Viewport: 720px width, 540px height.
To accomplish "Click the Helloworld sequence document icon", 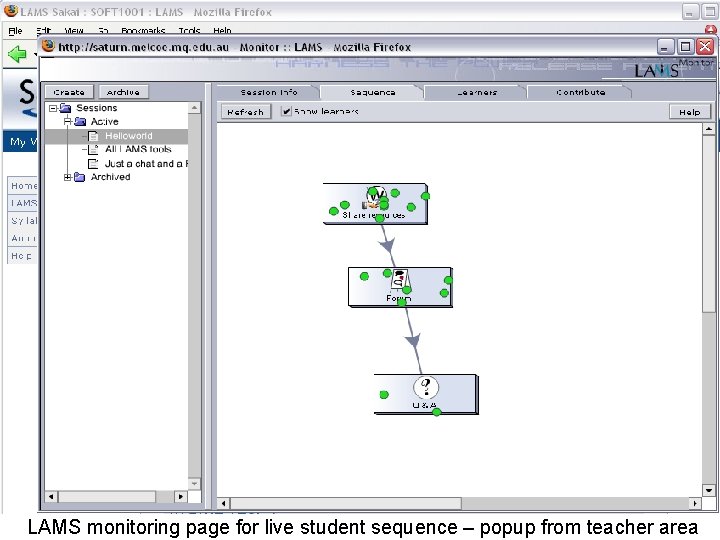I will tap(93, 136).
